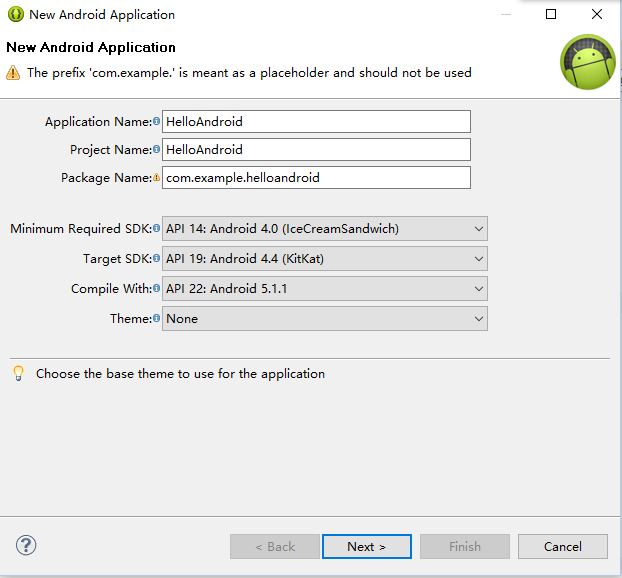Click info icon beside Minimum Required SDK
The image size is (622, 578).
pyautogui.click(x=156, y=229)
